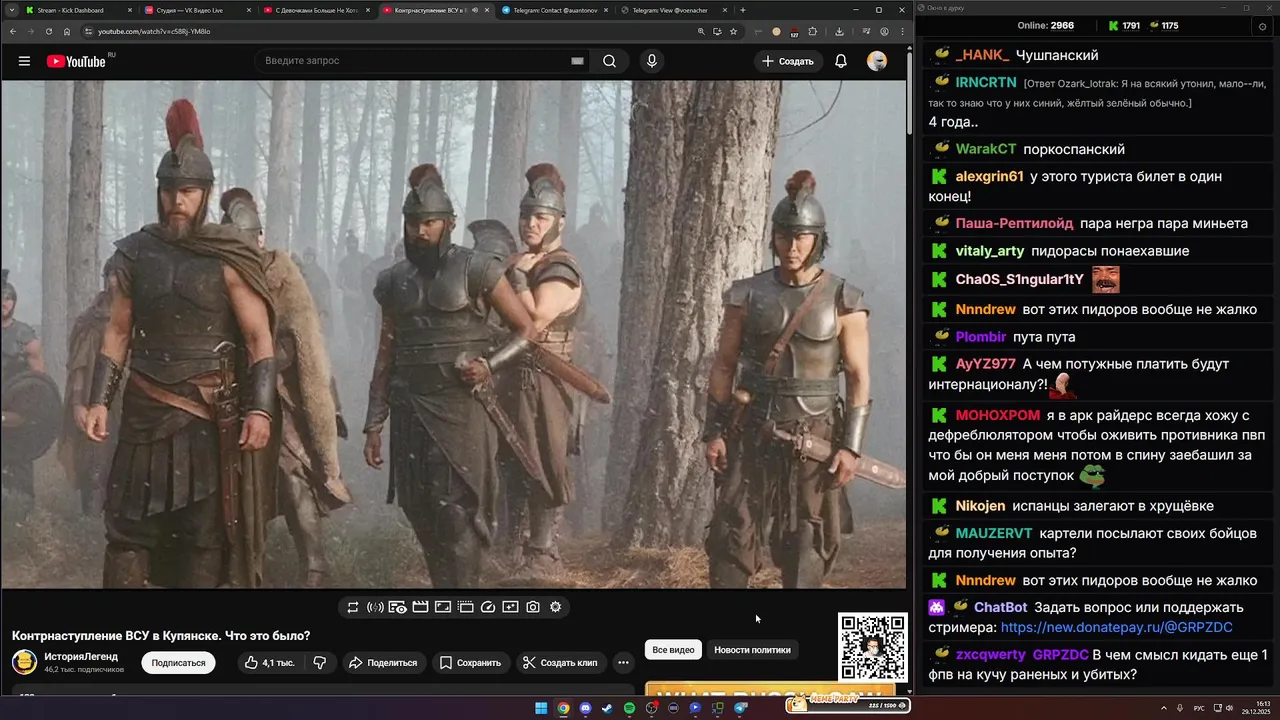The image size is (1280, 720).
Task: Reload the page
Action: (x=49, y=31)
